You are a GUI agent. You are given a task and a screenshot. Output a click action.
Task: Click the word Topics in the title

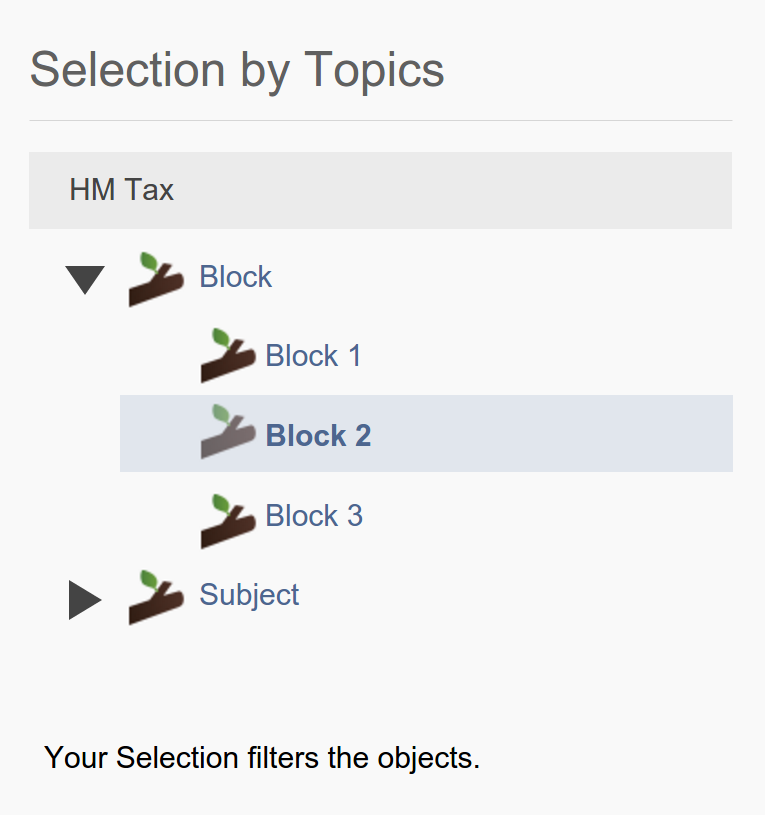(374, 70)
